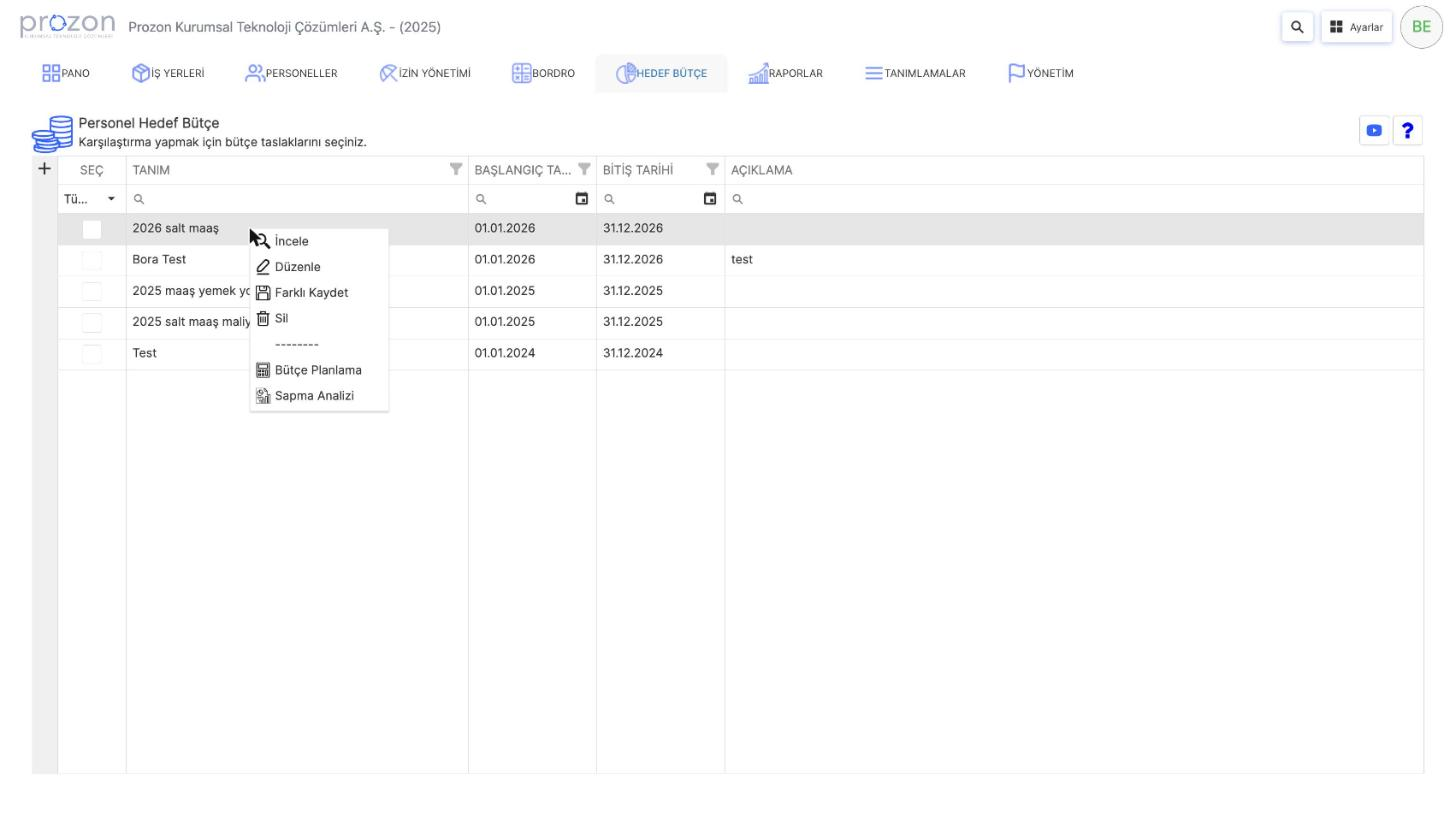
Task: Open the Ayarlar settings button
Action: point(1356,27)
